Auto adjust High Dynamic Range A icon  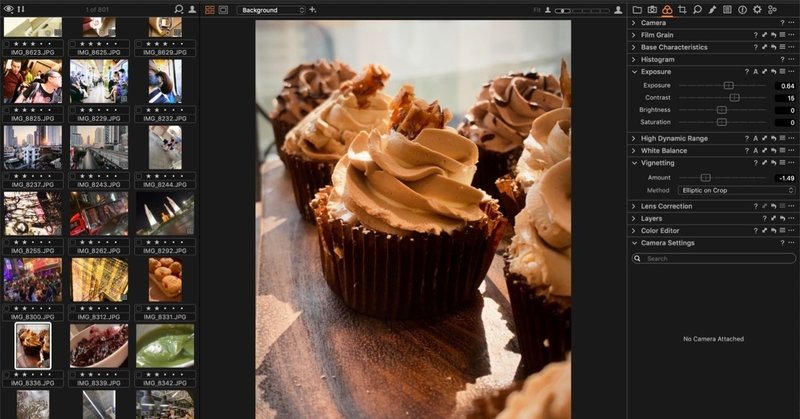(756, 138)
